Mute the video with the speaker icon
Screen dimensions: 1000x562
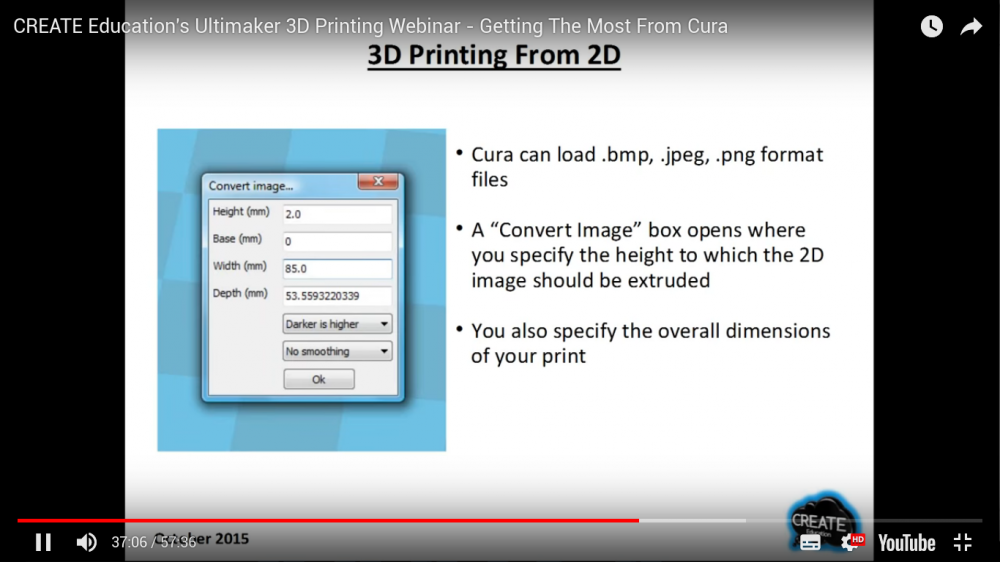click(x=86, y=542)
